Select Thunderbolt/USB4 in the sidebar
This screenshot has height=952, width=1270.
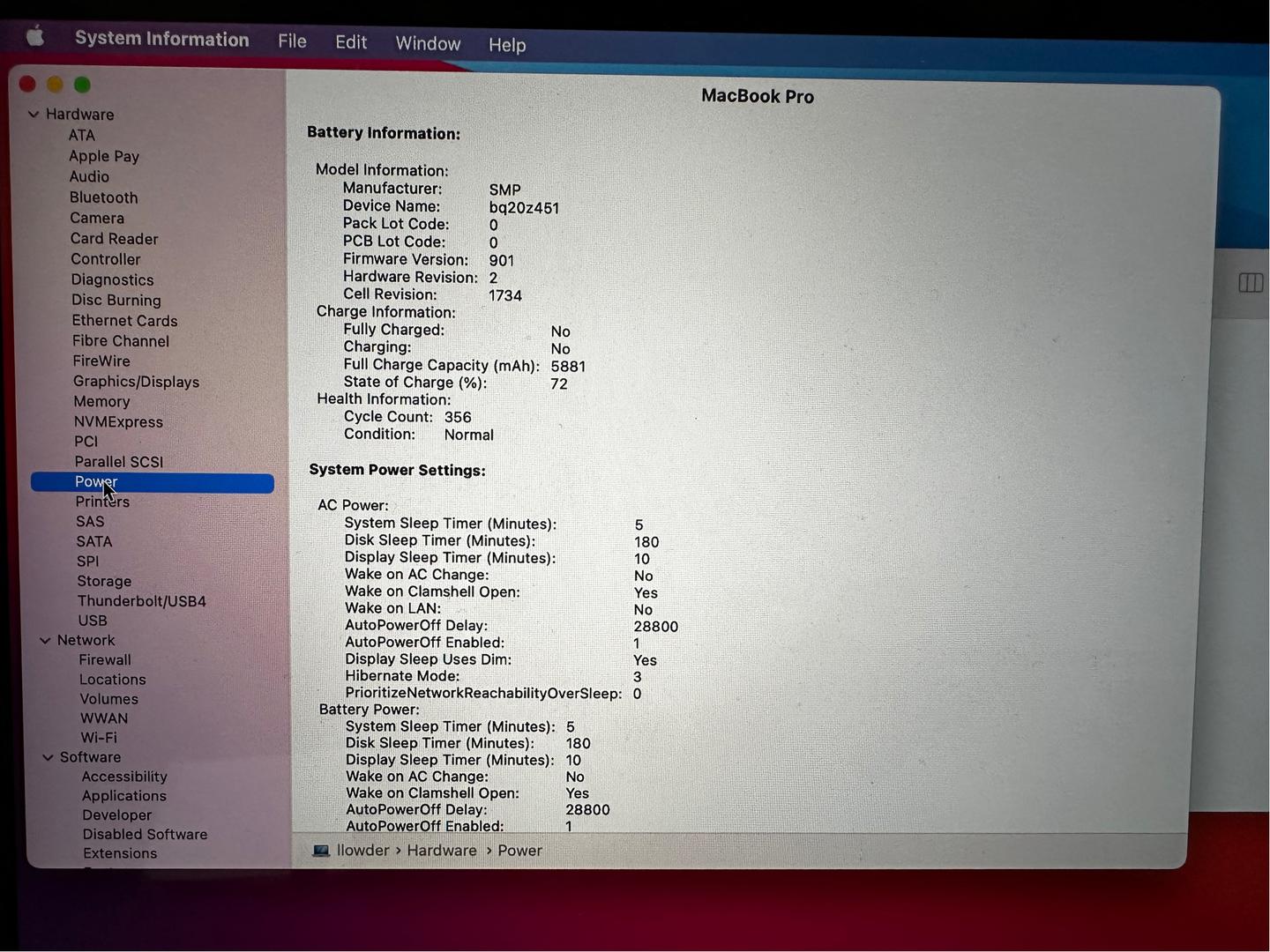coord(141,601)
